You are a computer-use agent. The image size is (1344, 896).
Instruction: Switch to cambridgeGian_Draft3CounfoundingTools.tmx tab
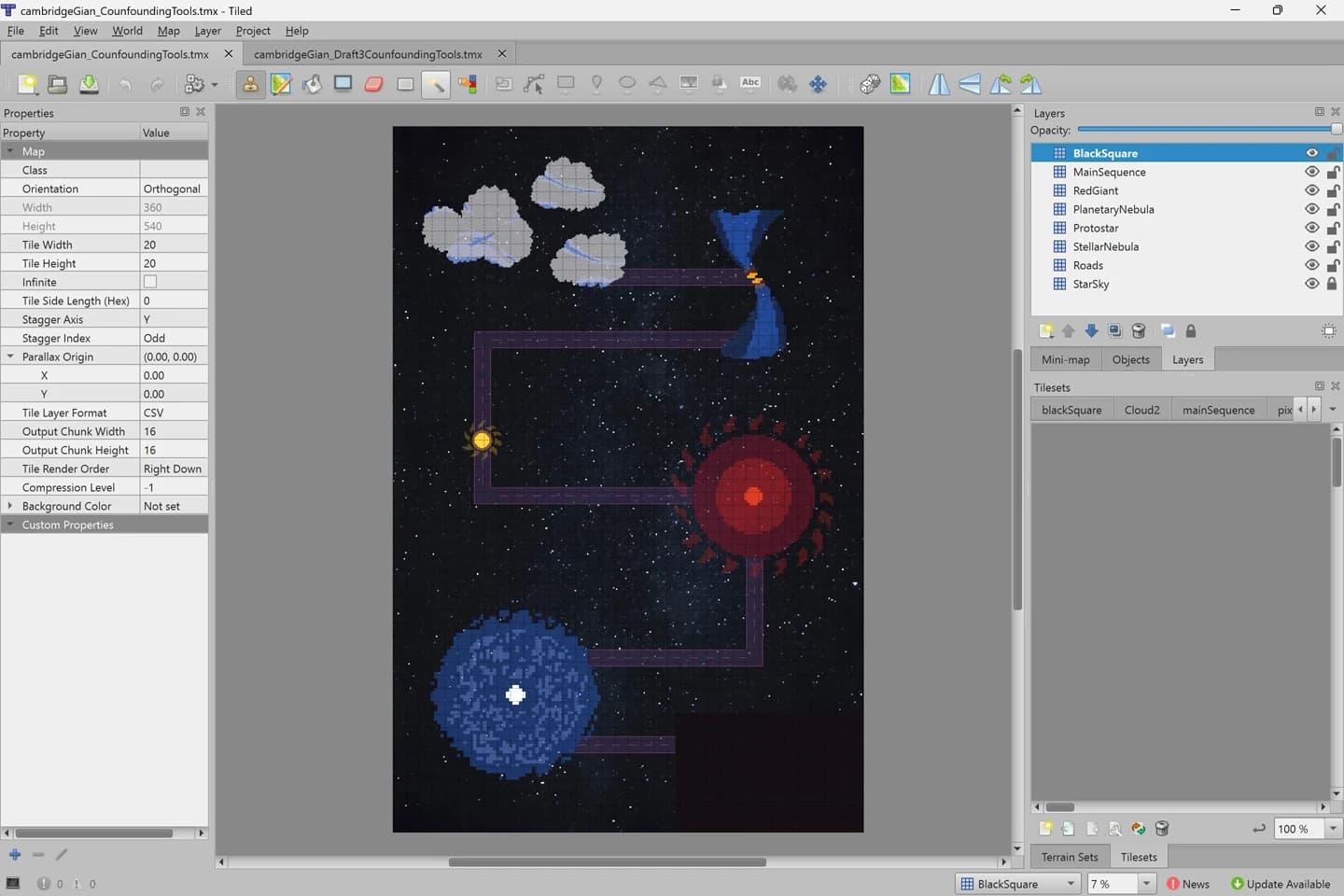click(368, 54)
